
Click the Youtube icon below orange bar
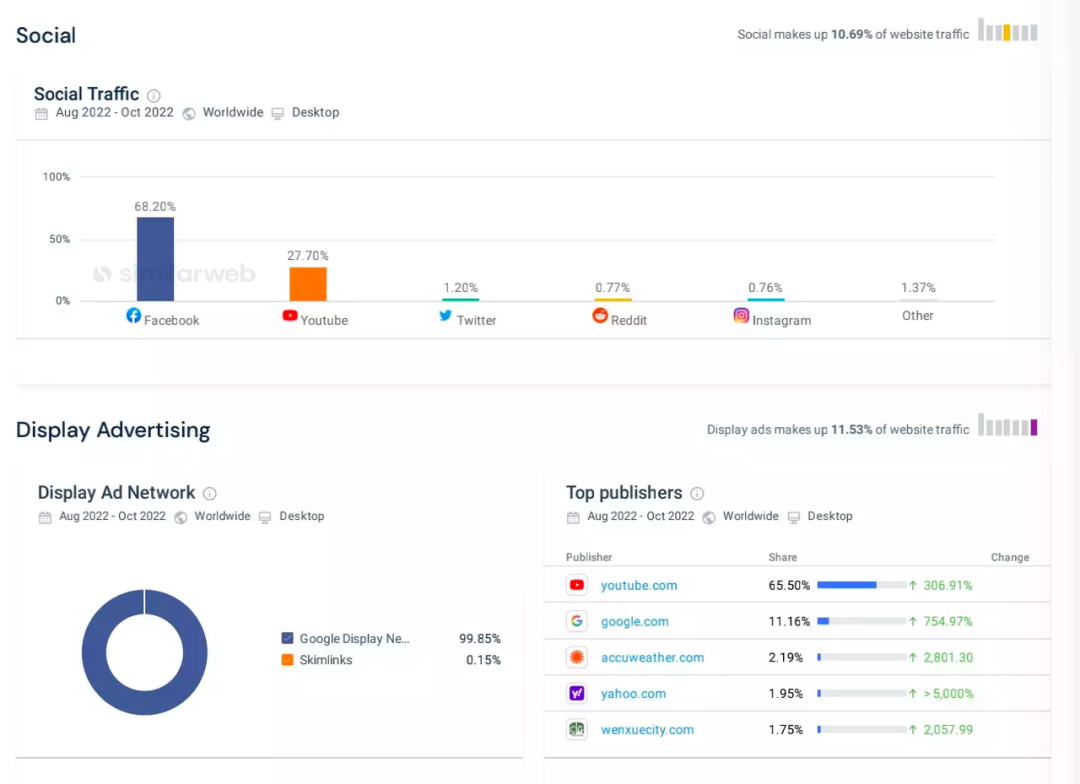[290, 315]
